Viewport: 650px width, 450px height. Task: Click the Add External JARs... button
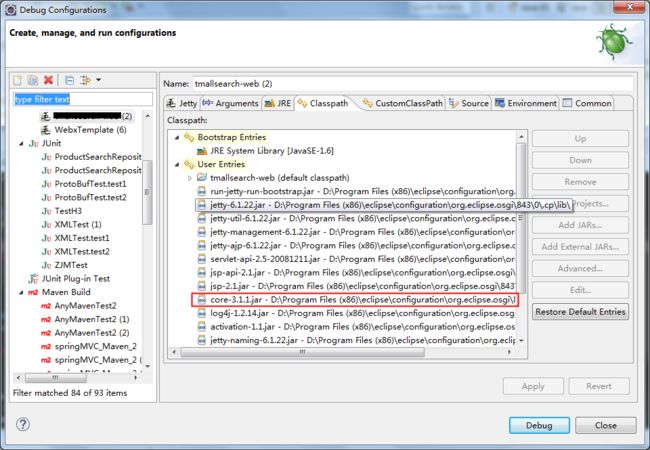pos(580,247)
